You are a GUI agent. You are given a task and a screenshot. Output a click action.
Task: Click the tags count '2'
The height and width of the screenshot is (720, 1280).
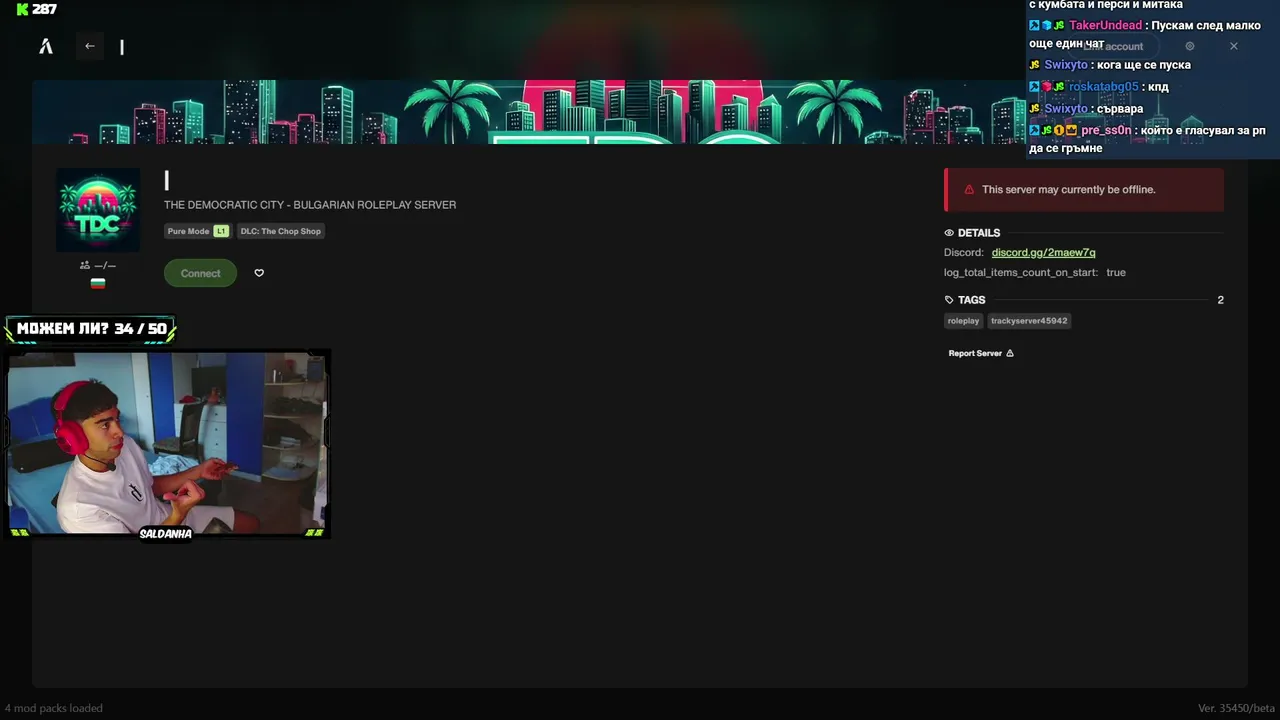point(1220,300)
